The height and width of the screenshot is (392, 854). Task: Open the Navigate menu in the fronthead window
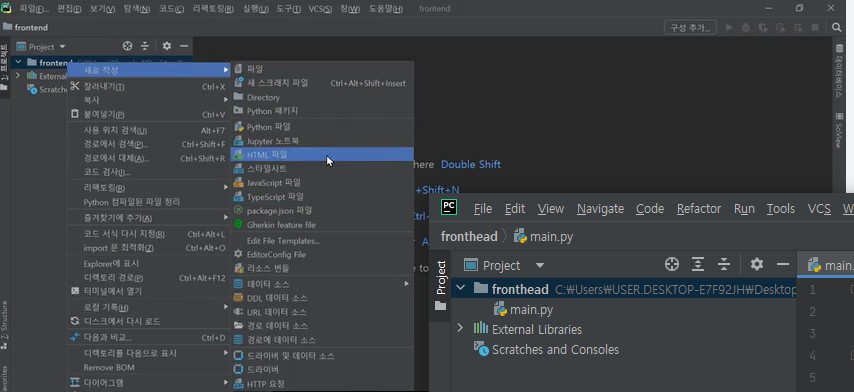pos(600,209)
